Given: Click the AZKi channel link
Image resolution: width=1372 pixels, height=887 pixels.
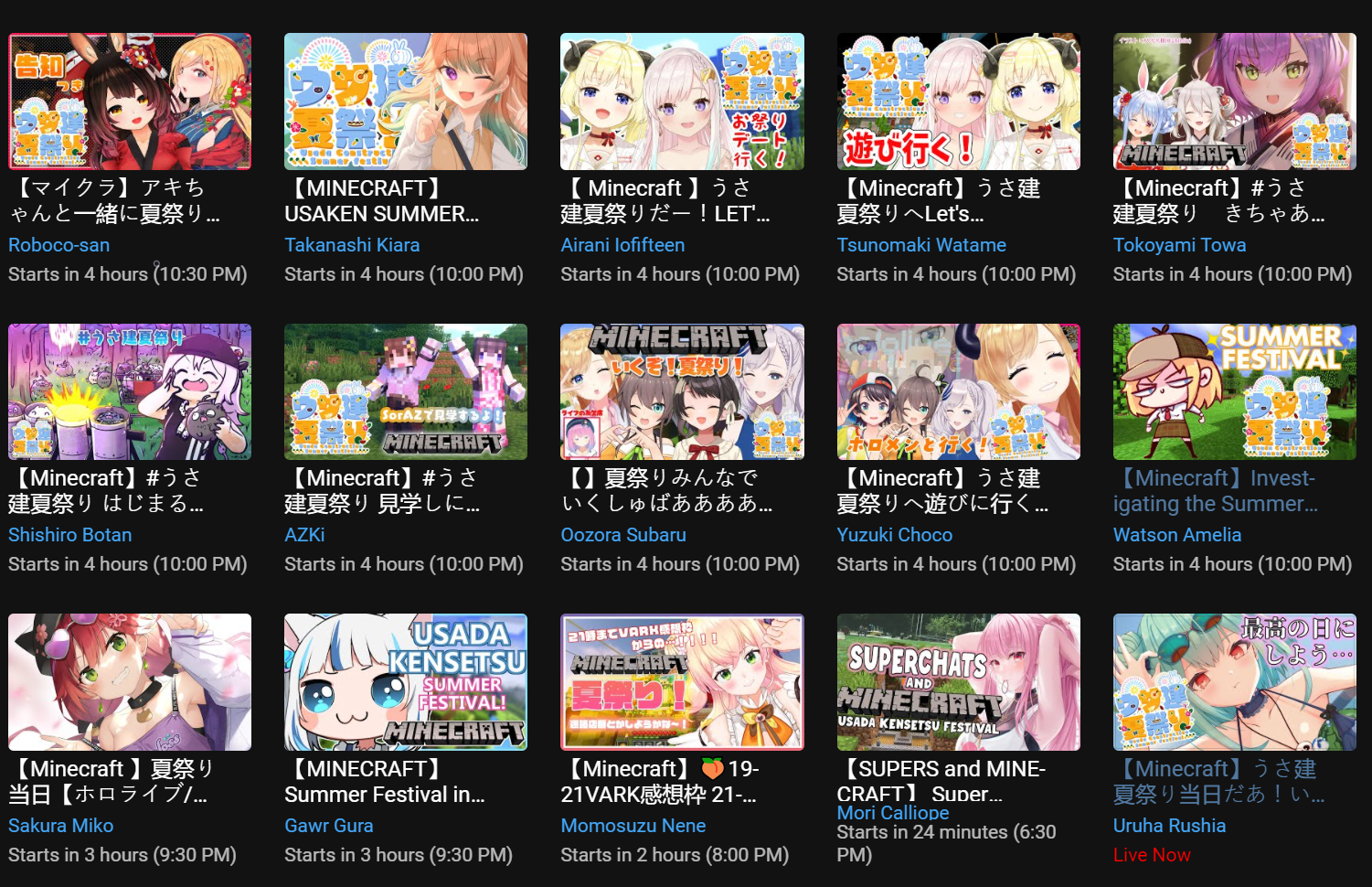Looking at the screenshot, I should coord(304,535).
